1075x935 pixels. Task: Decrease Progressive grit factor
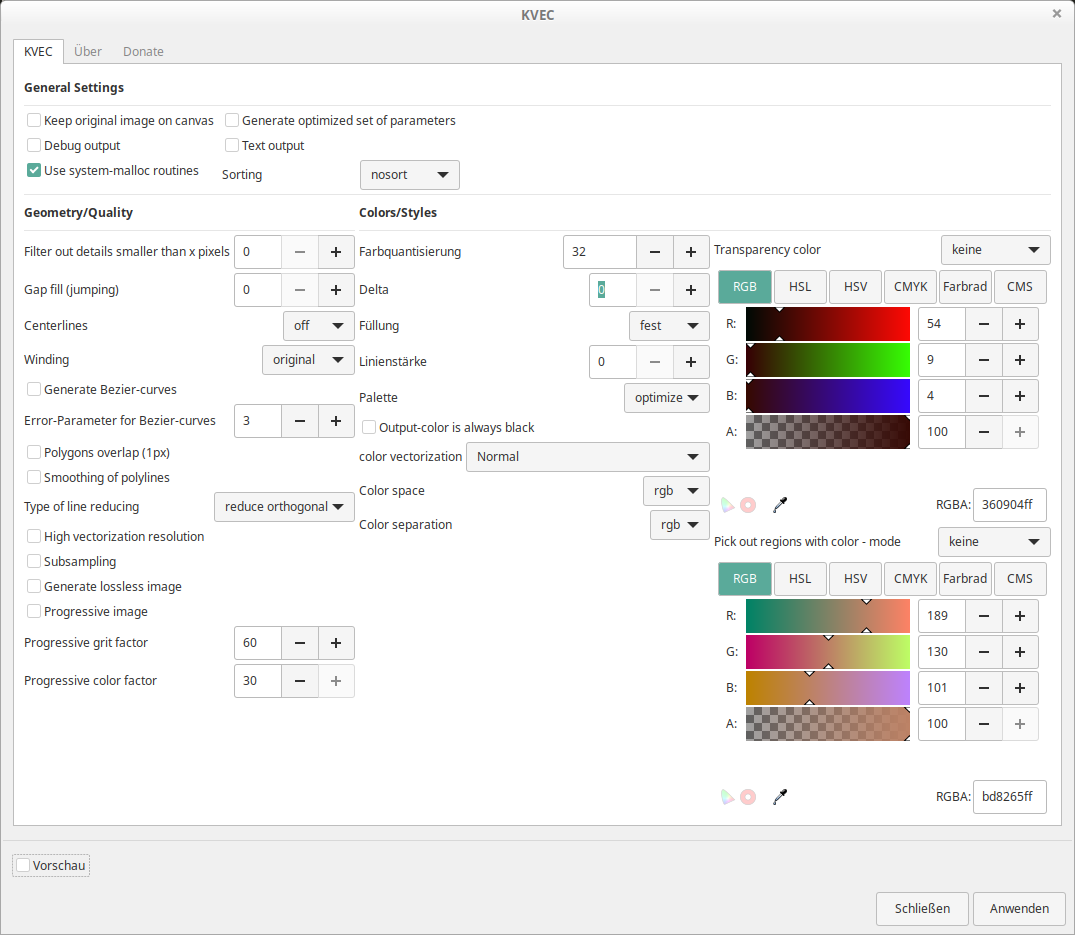(300, 643)
